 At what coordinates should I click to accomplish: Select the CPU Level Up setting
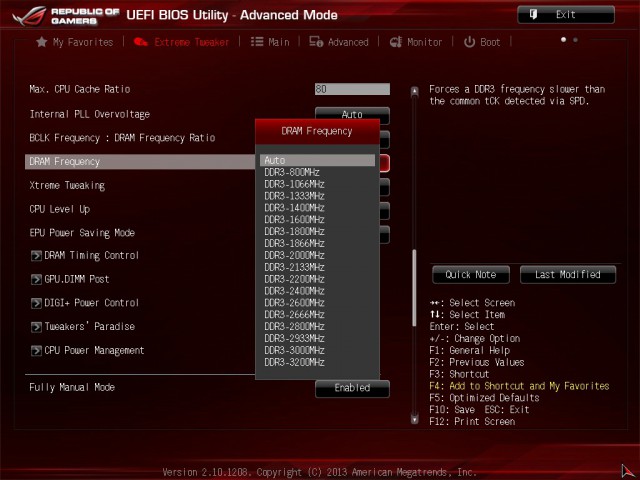[x=60, y=209]
